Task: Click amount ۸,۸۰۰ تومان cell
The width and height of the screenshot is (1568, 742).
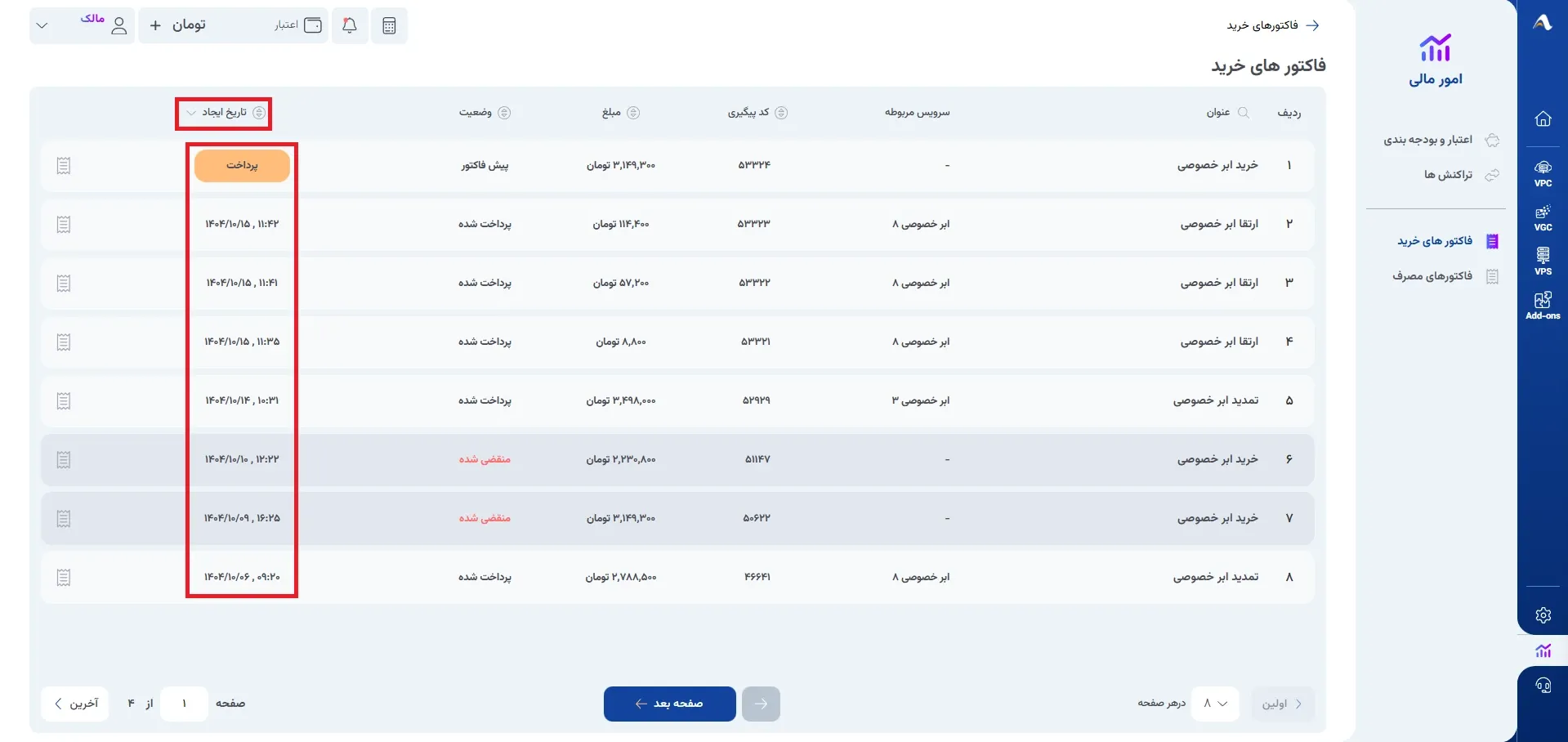Action: point(621,342)
